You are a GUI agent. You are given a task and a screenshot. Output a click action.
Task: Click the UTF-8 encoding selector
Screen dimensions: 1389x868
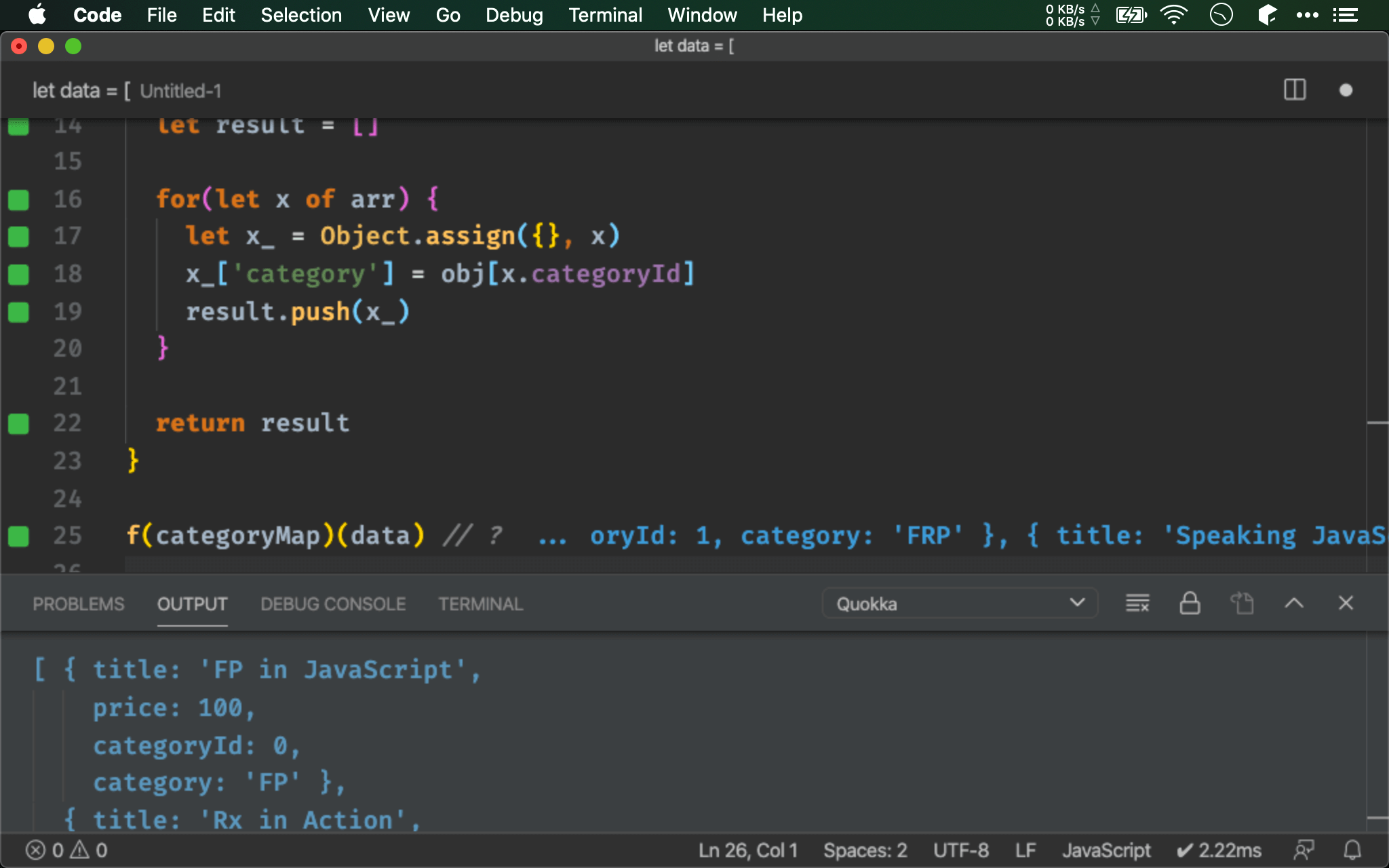(960, 850)
